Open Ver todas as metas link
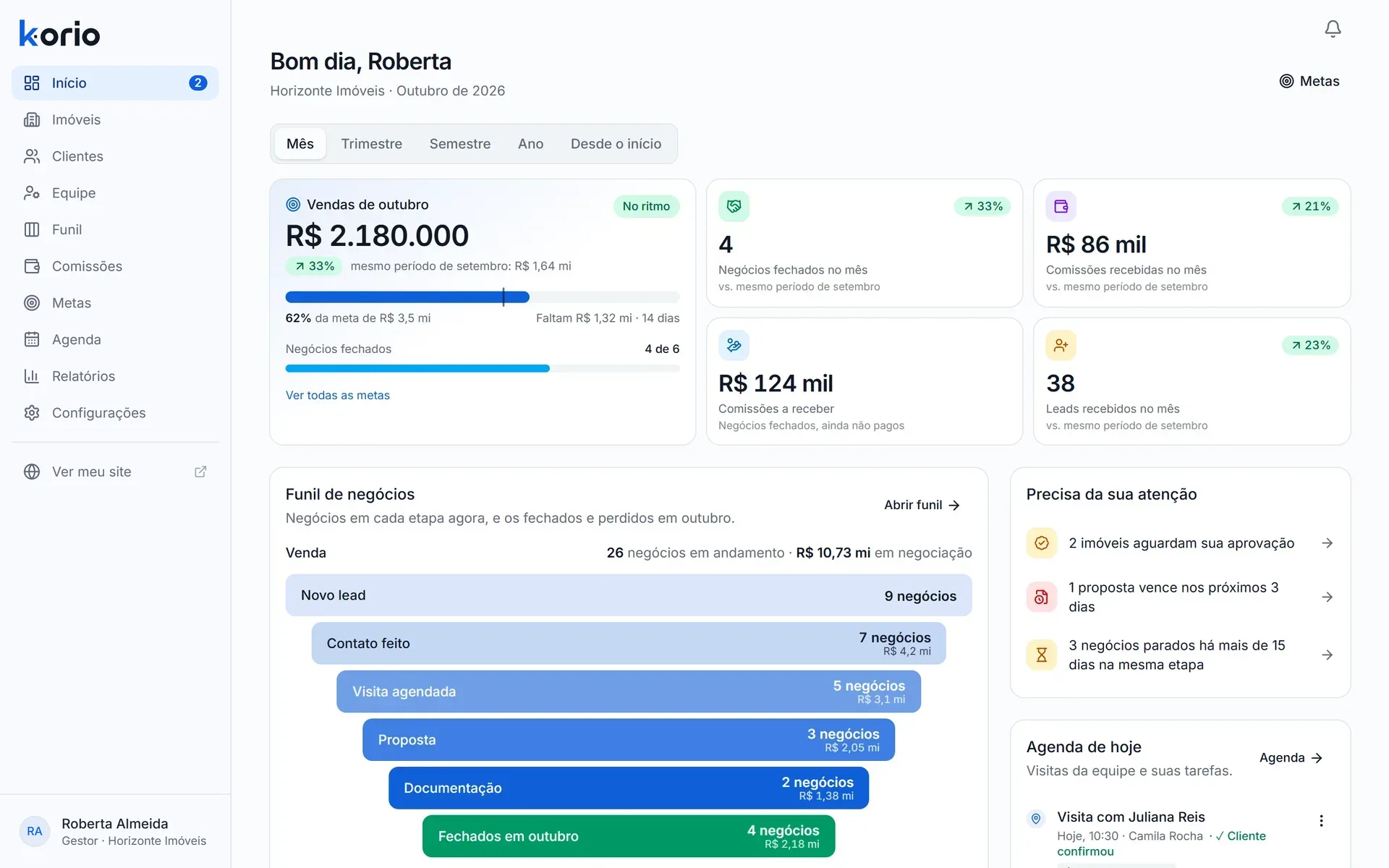The width and height of the screenshot is (1389, 868). click(x=338, y=395)
